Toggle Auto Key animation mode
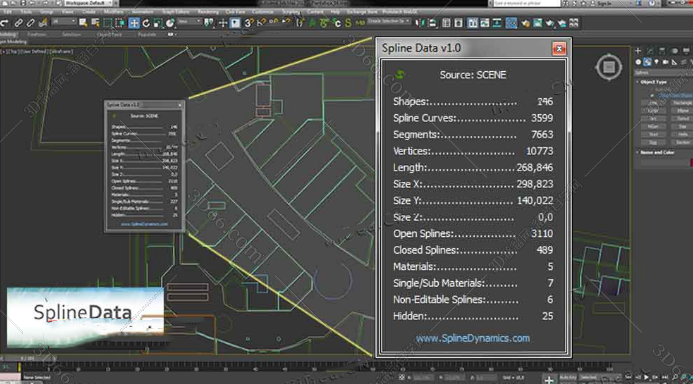 (x=567, y=377)
